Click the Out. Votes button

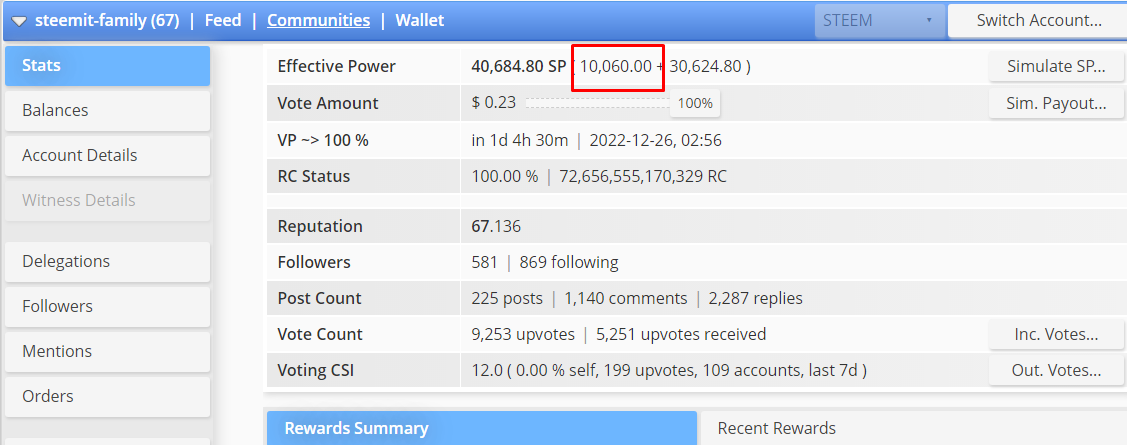1056,371
